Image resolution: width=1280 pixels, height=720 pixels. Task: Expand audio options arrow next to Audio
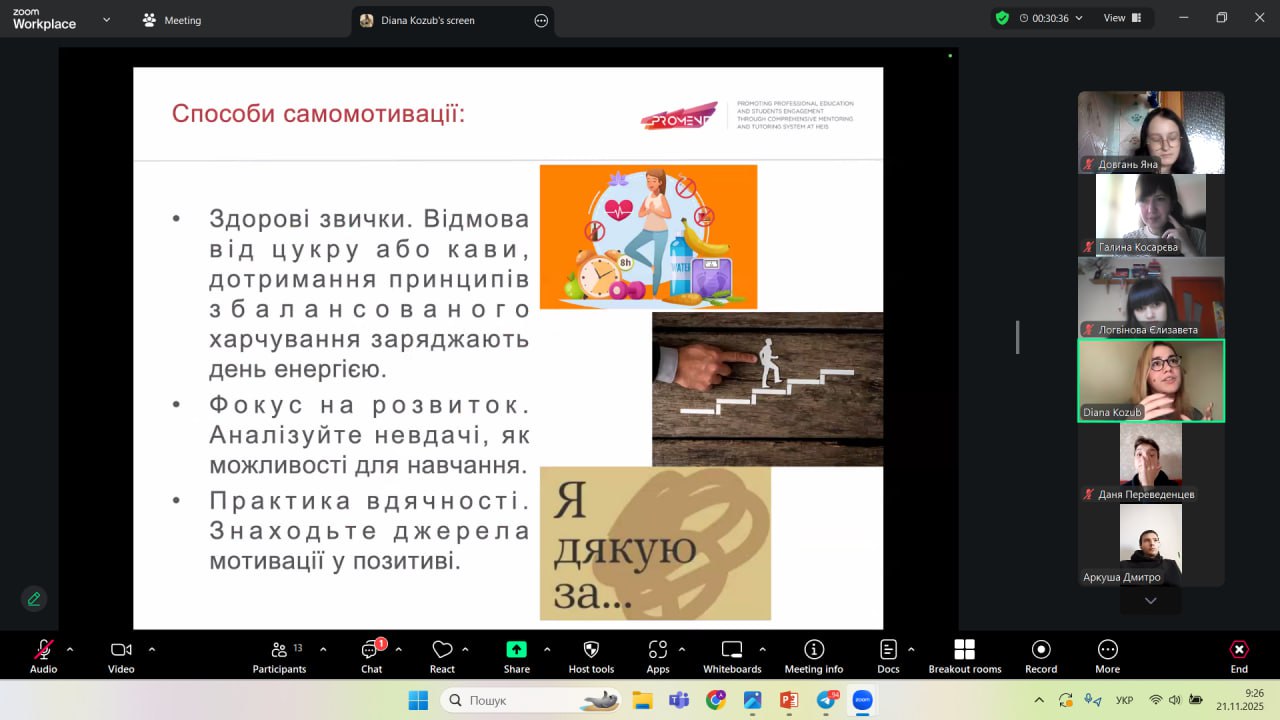click(x=70, y=649)
